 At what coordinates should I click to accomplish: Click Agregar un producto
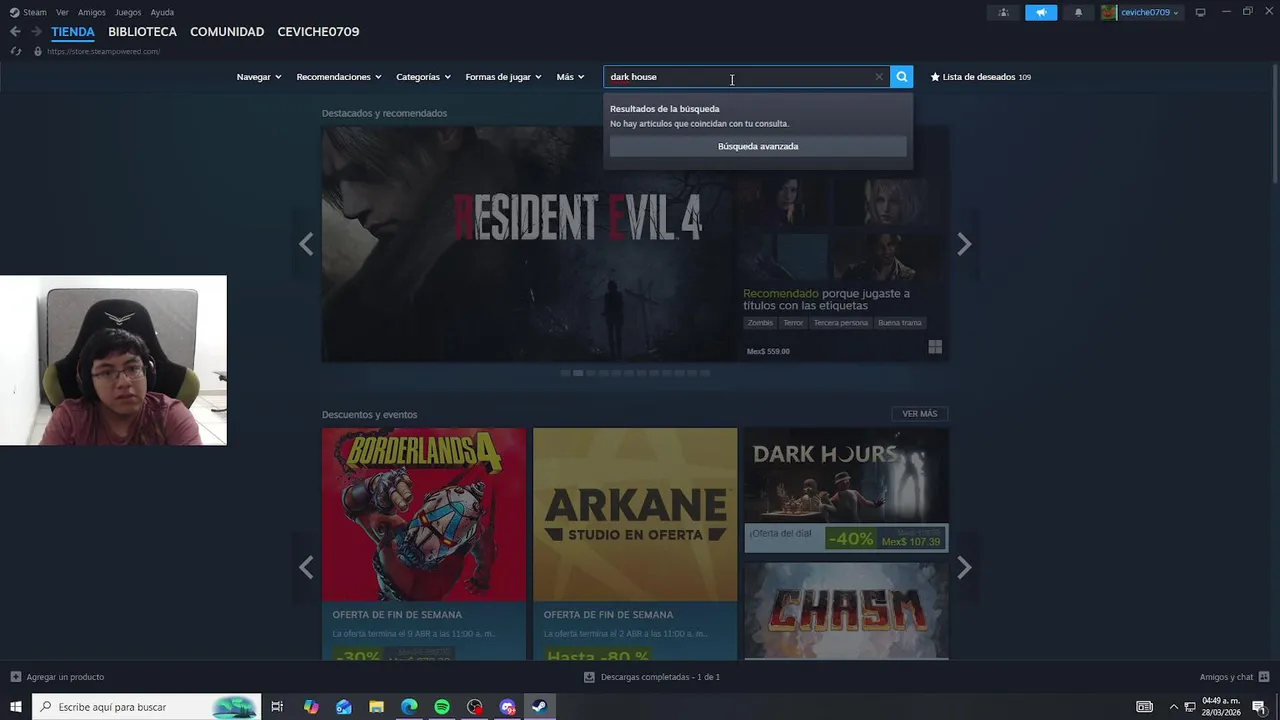tap(57, 677)
